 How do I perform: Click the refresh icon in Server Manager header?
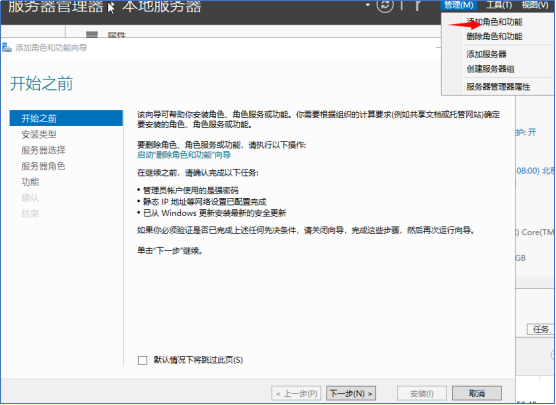(x=385, y=5)
